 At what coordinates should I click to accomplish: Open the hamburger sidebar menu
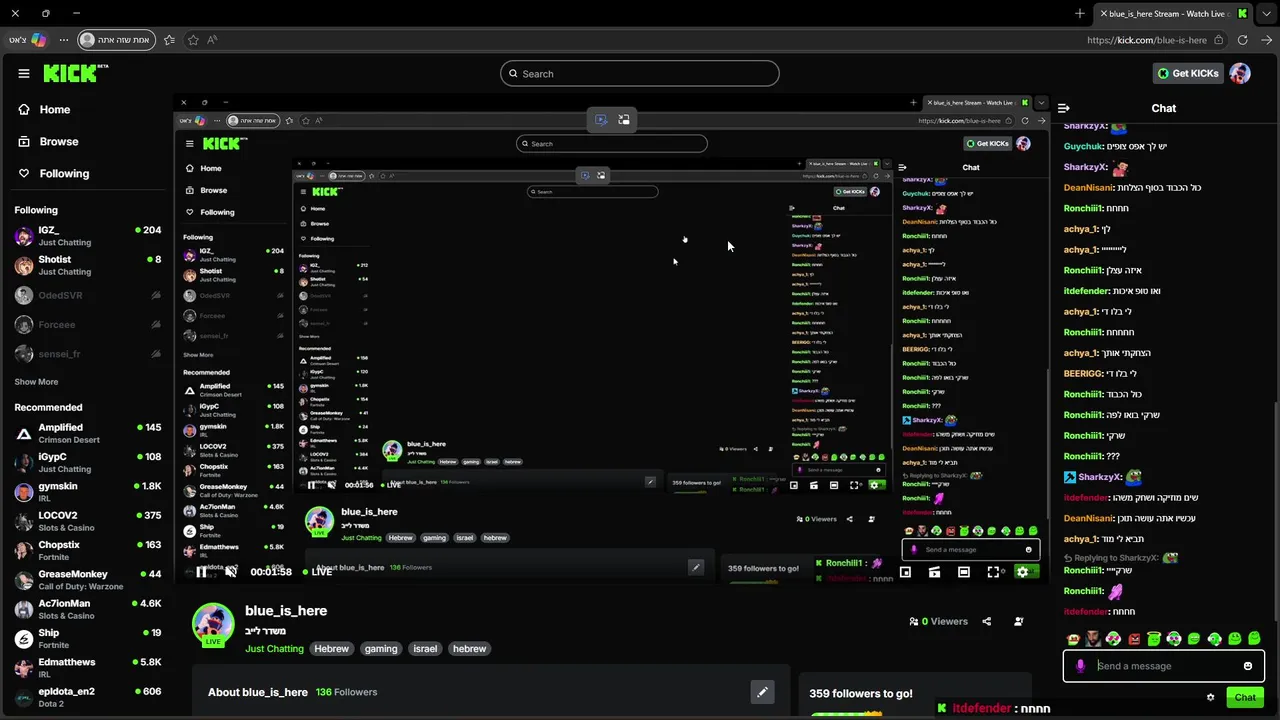pos(24,73)
